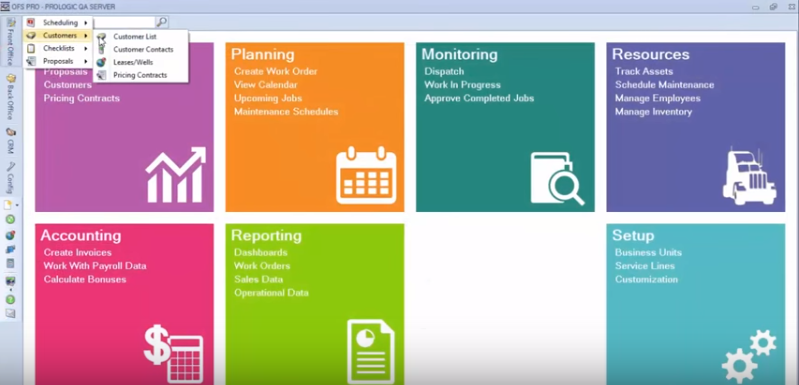Click the Accounting calculator icon
Image resolution: width=799 pixels, height=385 pixels.
point(174,354)
